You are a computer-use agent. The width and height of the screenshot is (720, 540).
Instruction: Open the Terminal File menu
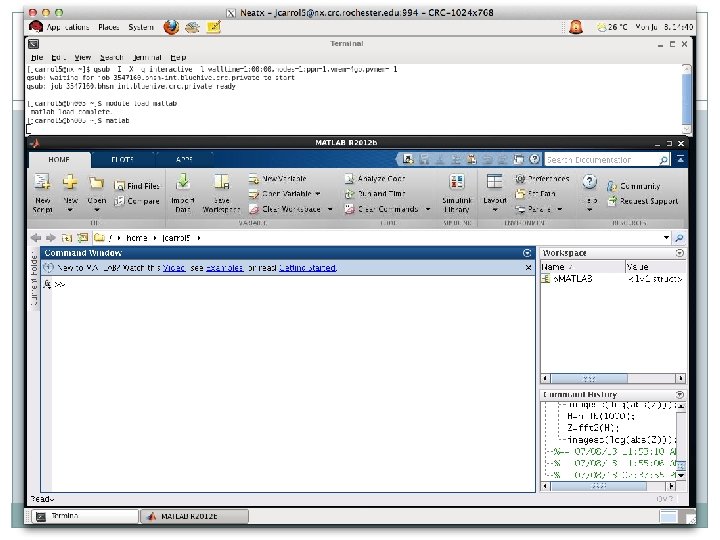(37, 57)
